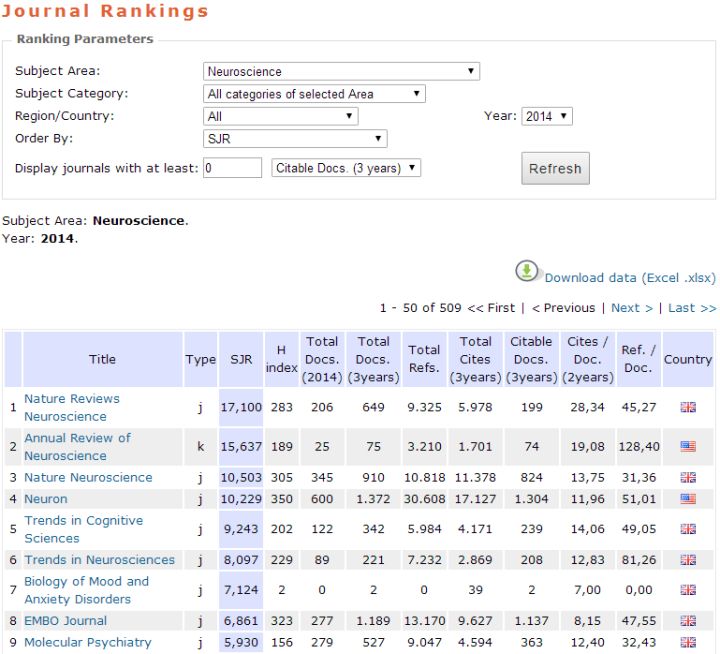
Task: Click the flag for Trends in Cognitive Sciences
Action: pos(688,529)
